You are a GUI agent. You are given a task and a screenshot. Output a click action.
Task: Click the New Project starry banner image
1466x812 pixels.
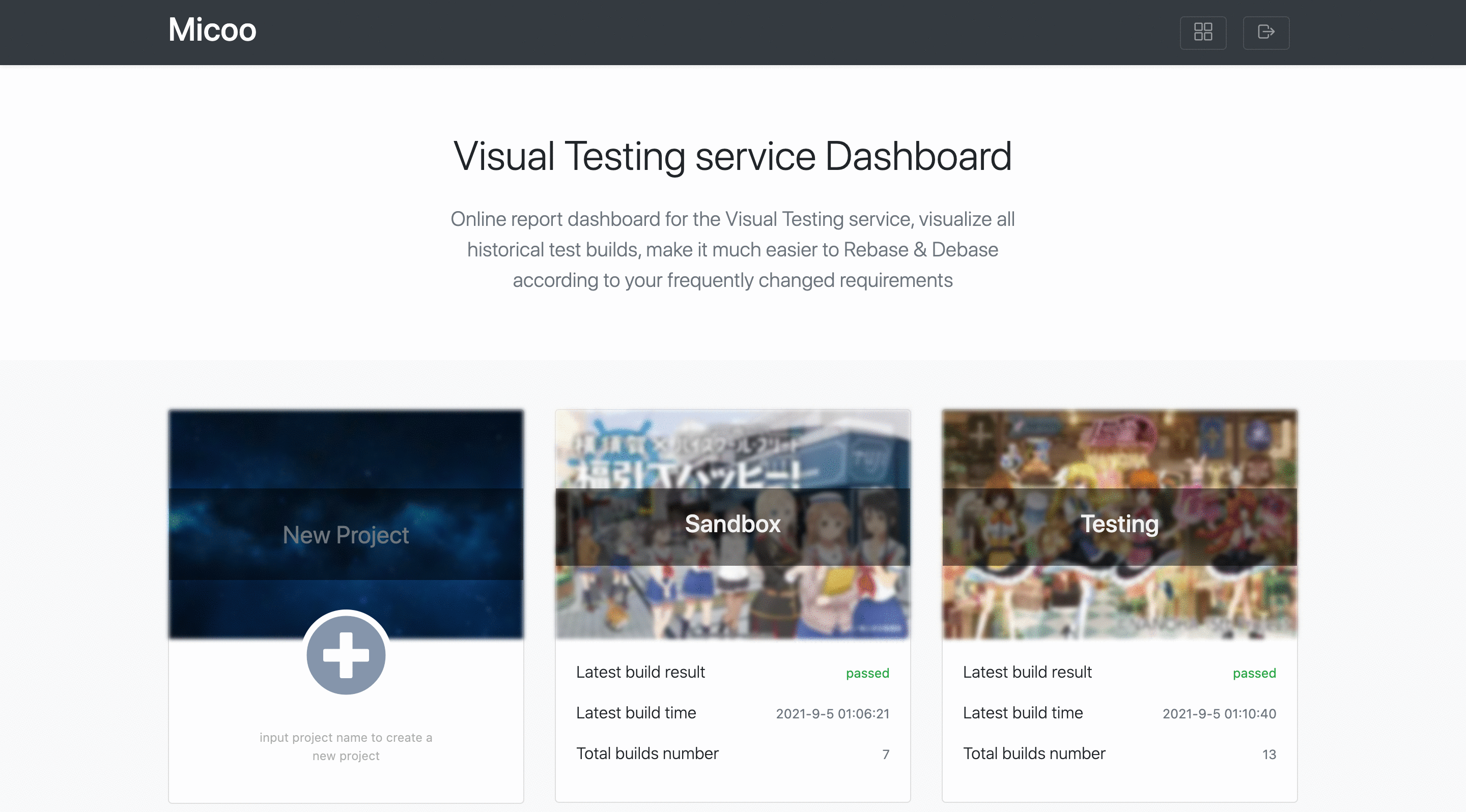coord(346,449)
